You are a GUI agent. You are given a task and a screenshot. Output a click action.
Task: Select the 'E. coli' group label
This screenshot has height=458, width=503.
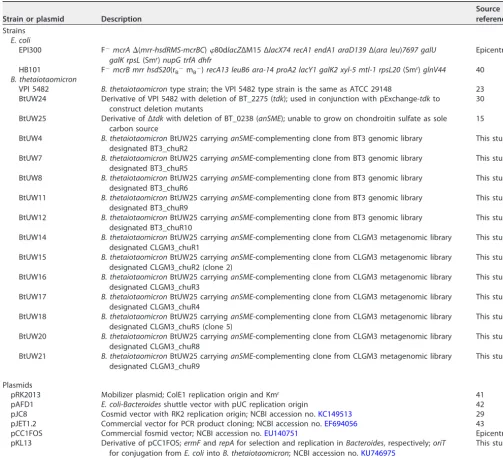coord(20,40)
